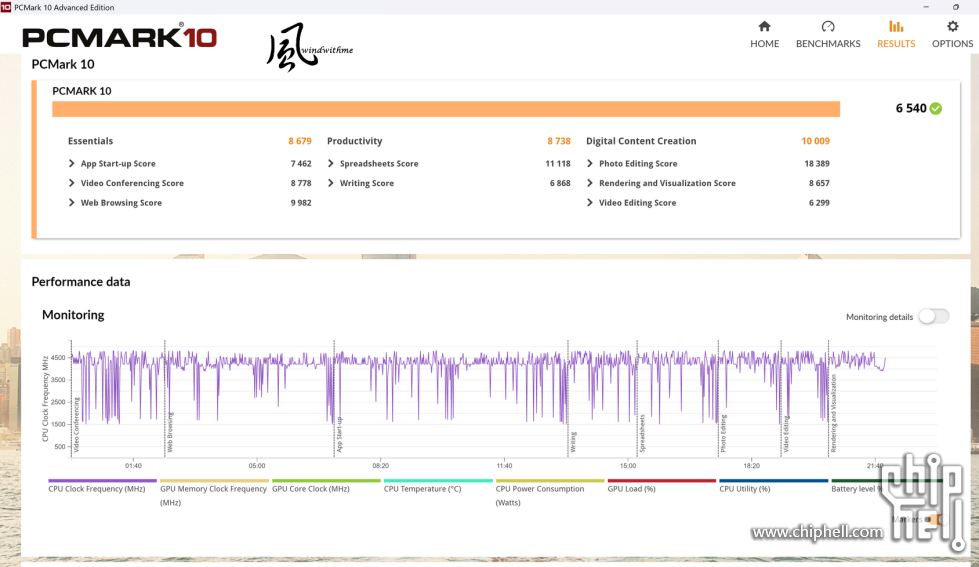Screen dimensions: 979x567
Task: Click the Spreadsheets value 11 118
Action: click(x=558, y=164)
